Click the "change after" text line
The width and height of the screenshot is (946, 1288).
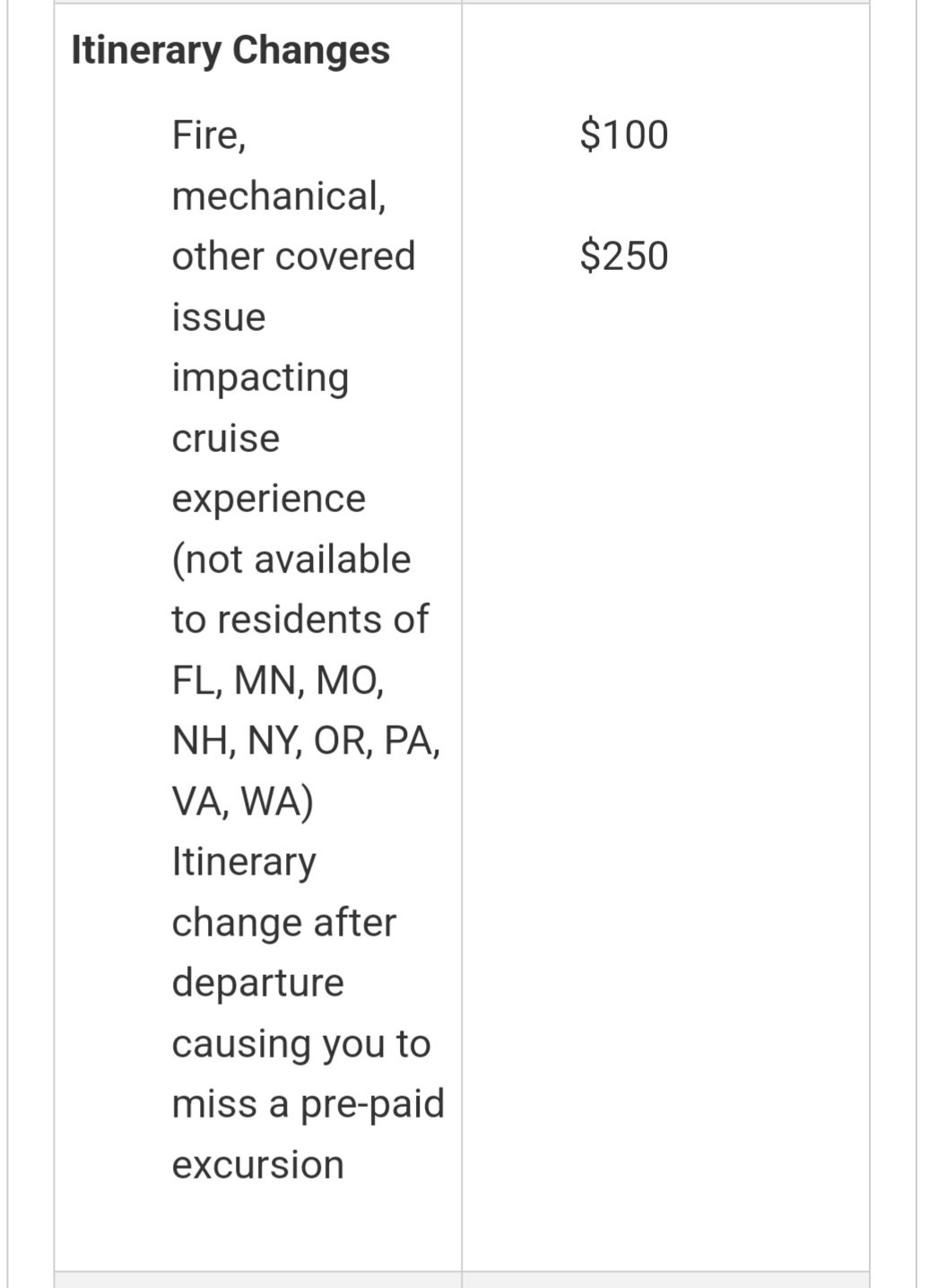283,922
